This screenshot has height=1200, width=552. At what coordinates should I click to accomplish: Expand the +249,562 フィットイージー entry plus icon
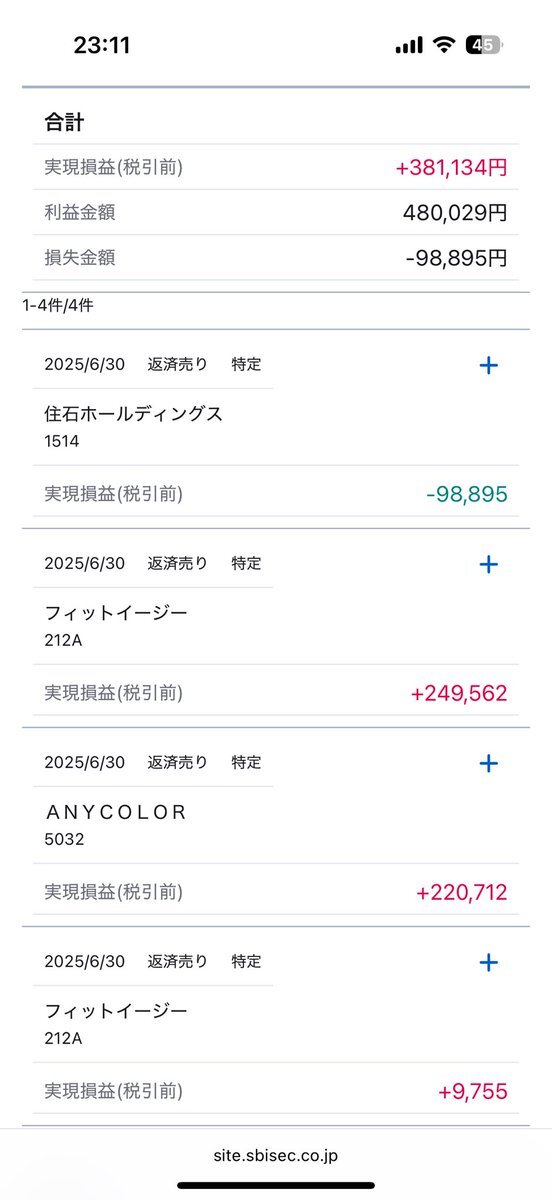pyautogui.click(x=489, y=564)
